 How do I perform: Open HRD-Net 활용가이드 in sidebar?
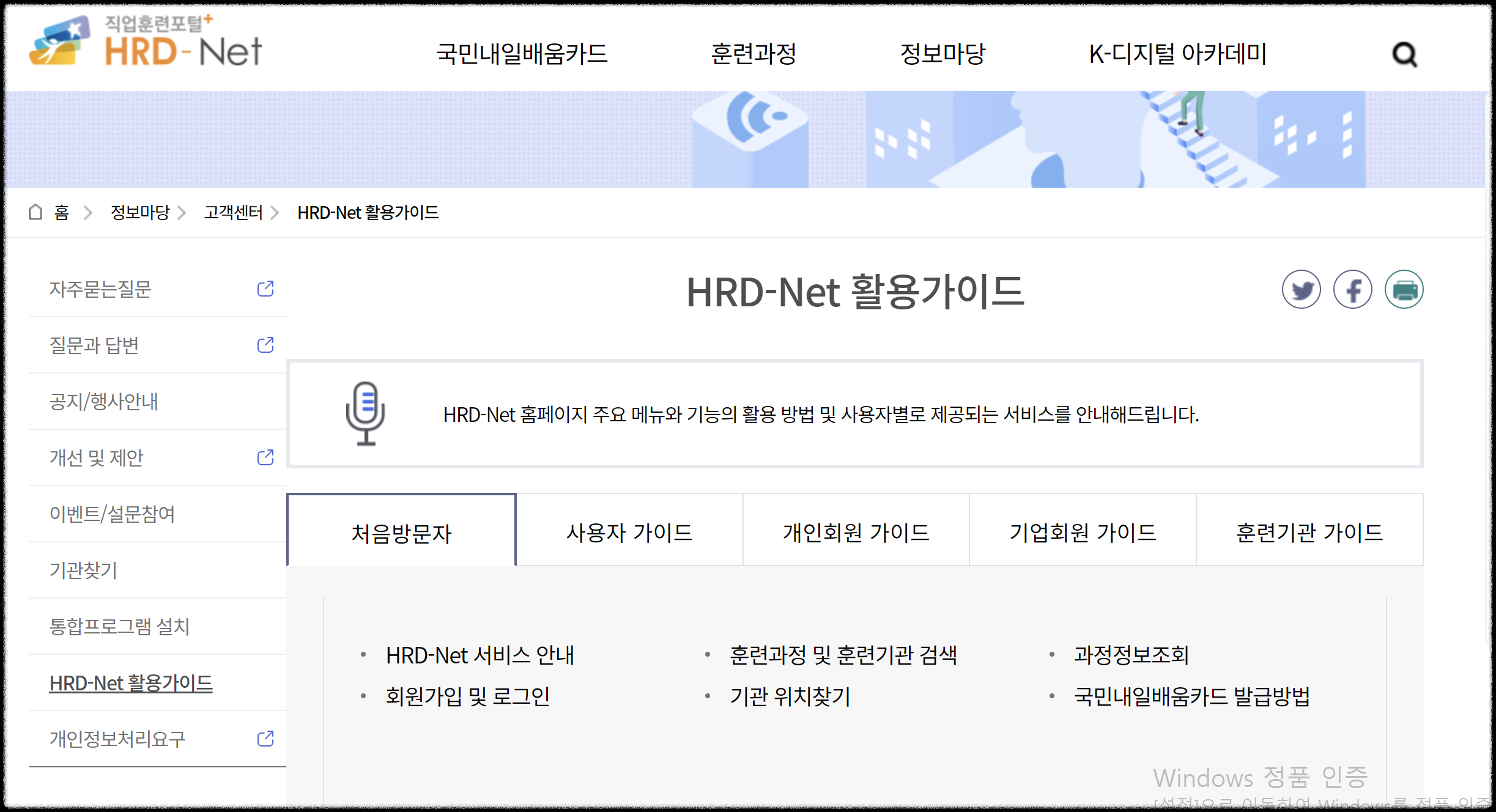click(131, 682)
